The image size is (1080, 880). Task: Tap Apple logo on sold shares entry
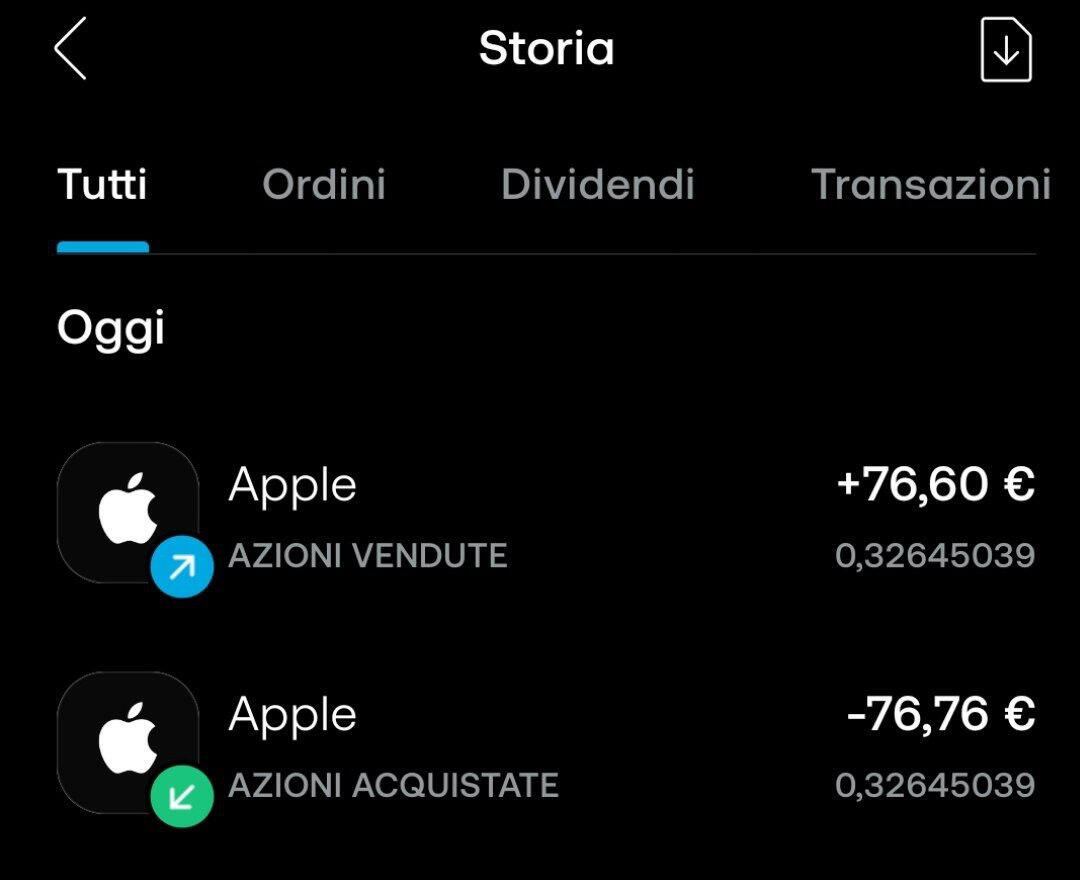127,510
